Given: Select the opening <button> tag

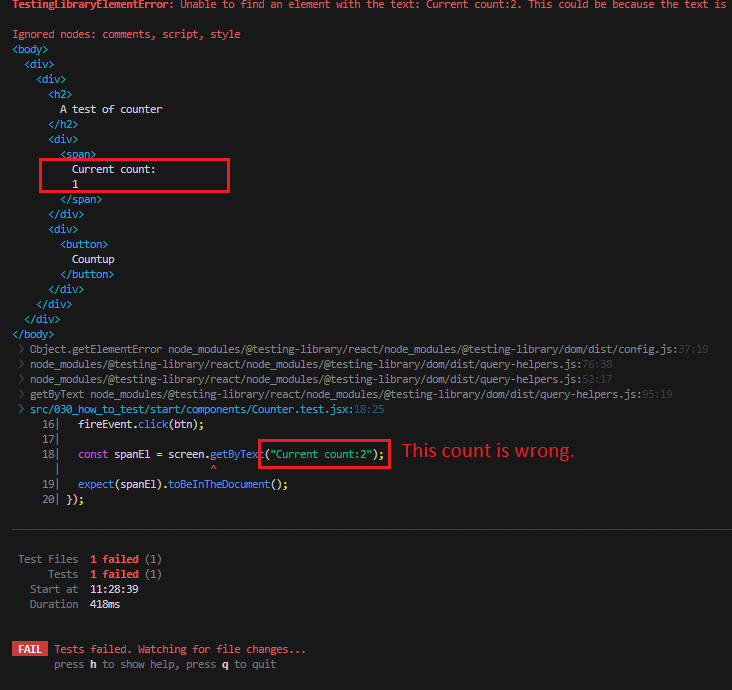Looking at the screenshot, I should (x=84, y=244).
